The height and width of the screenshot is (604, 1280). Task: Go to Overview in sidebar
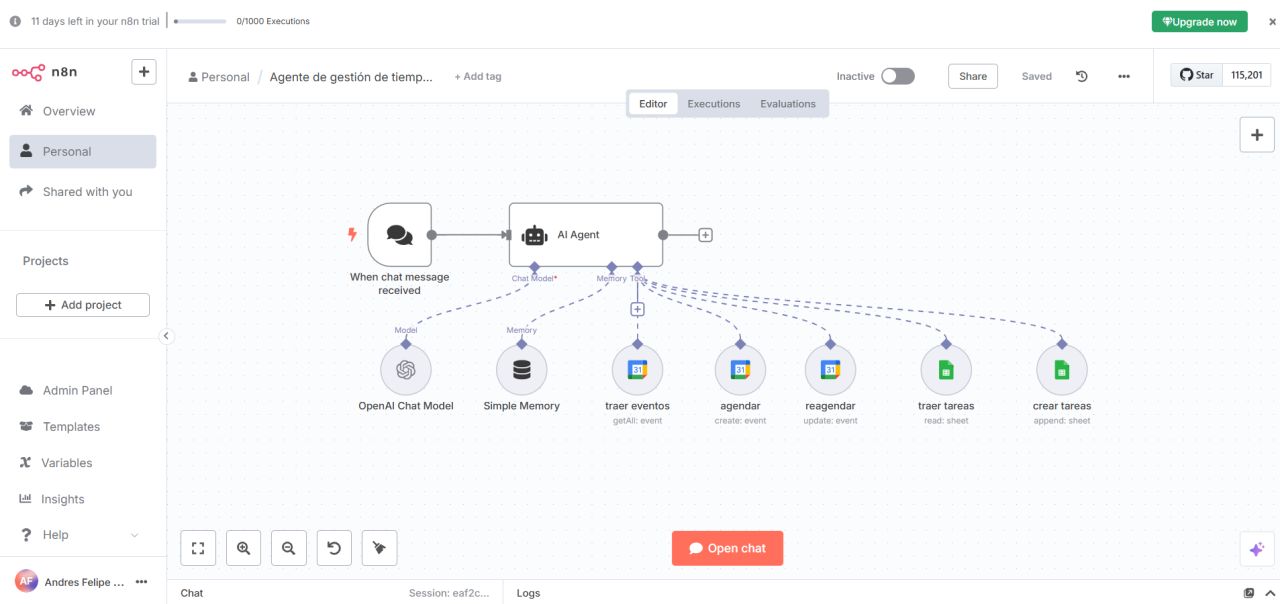click(83, 111)
